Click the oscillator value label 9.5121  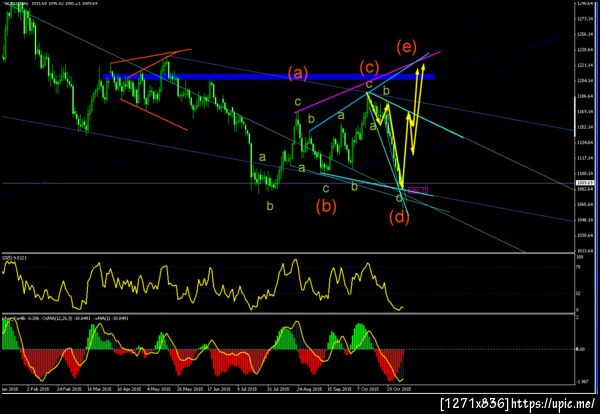[x=19, y=258]
